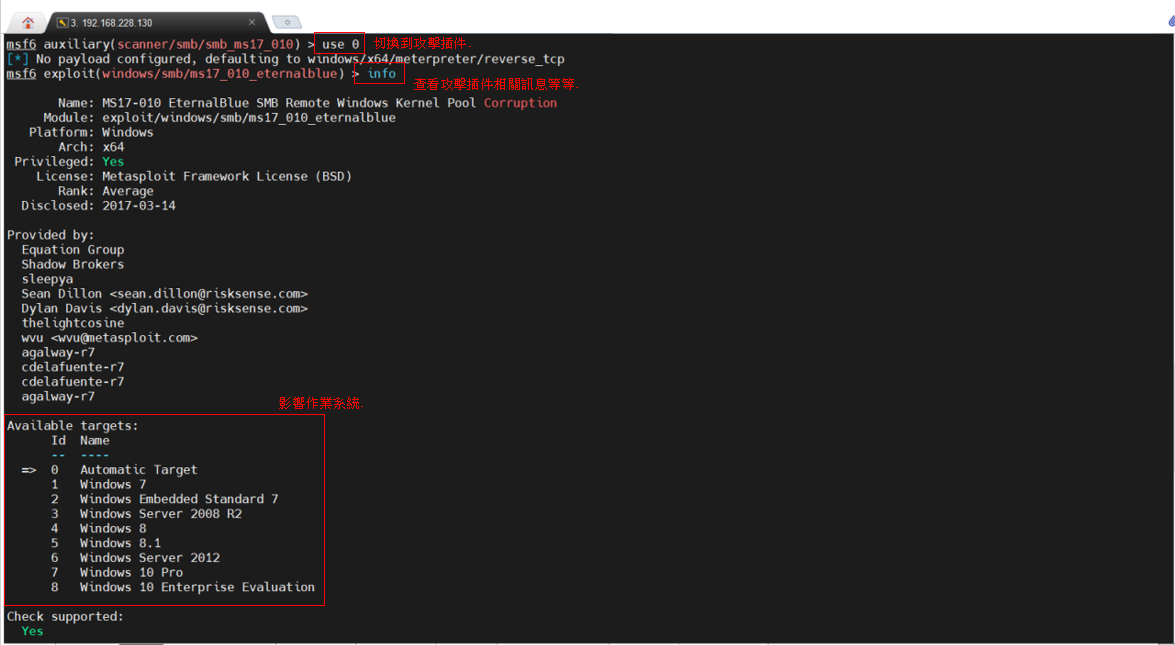This screenshot has height=645, width=1175.
Task: Open the Home tab with house icon
Action: (27, 22)
